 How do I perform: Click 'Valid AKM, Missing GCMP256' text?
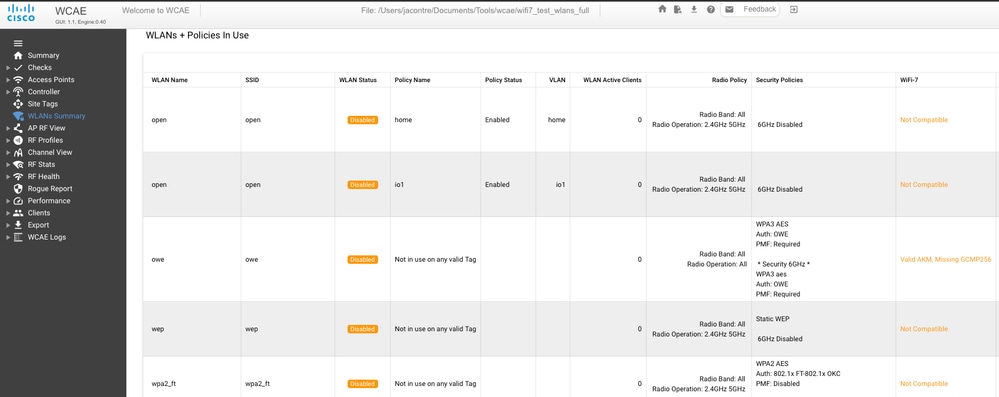coord(945,259)
